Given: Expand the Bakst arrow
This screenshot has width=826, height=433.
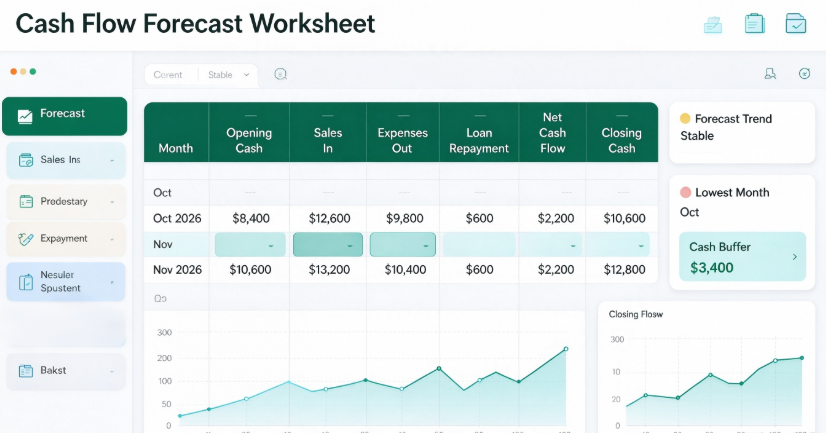Looking at the screenshot, I should coord(112,371).
